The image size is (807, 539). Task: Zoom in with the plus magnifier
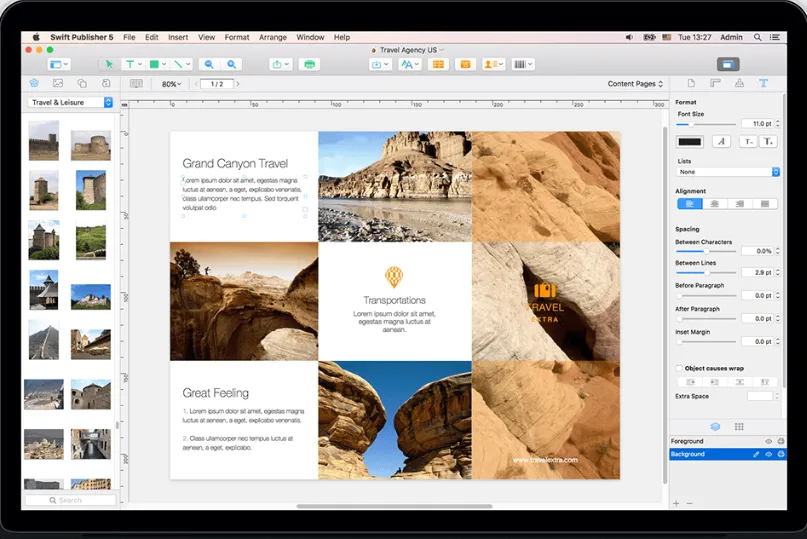coord(232,64)
